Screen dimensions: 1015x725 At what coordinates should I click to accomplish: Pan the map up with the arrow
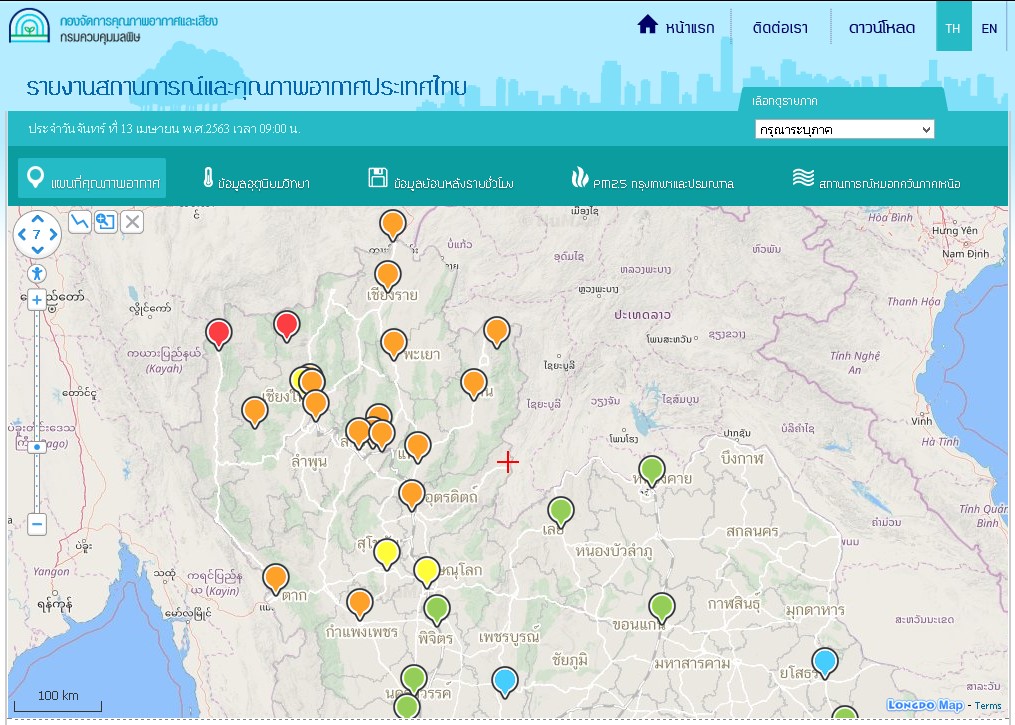pos(37,219)
